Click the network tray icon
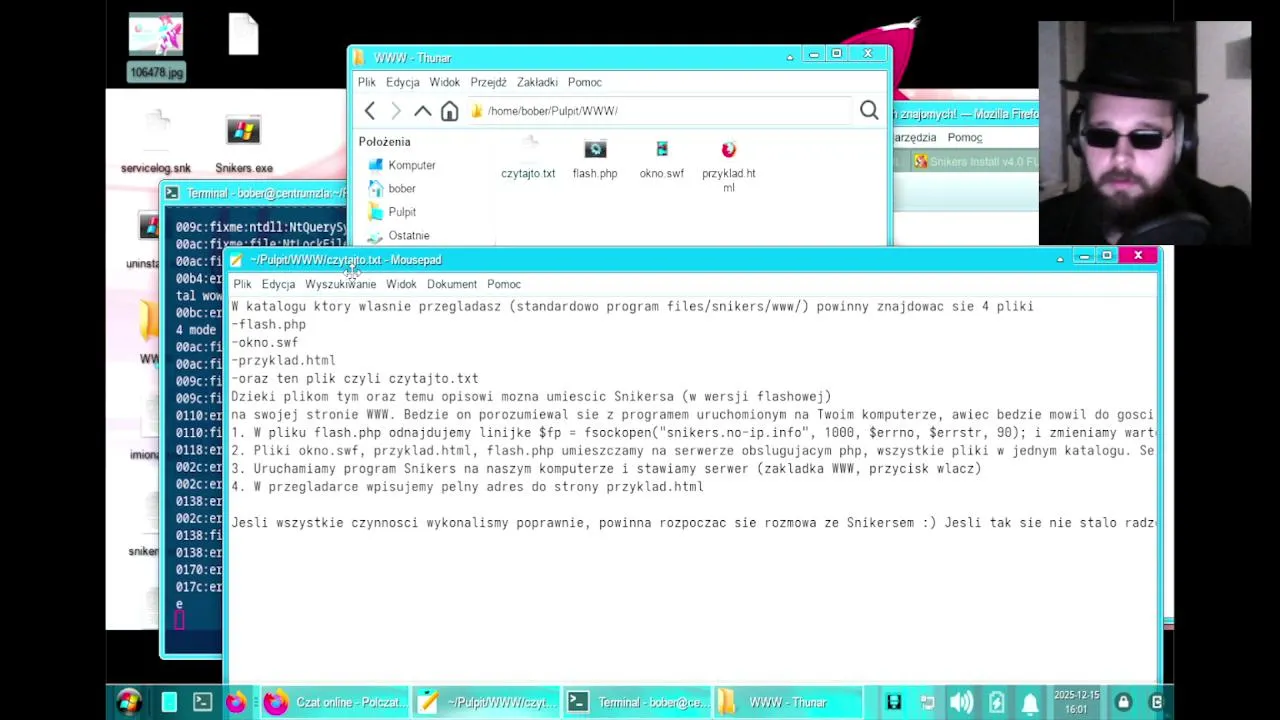This screenshot has height=720, width=1280. tap(928, 702)
